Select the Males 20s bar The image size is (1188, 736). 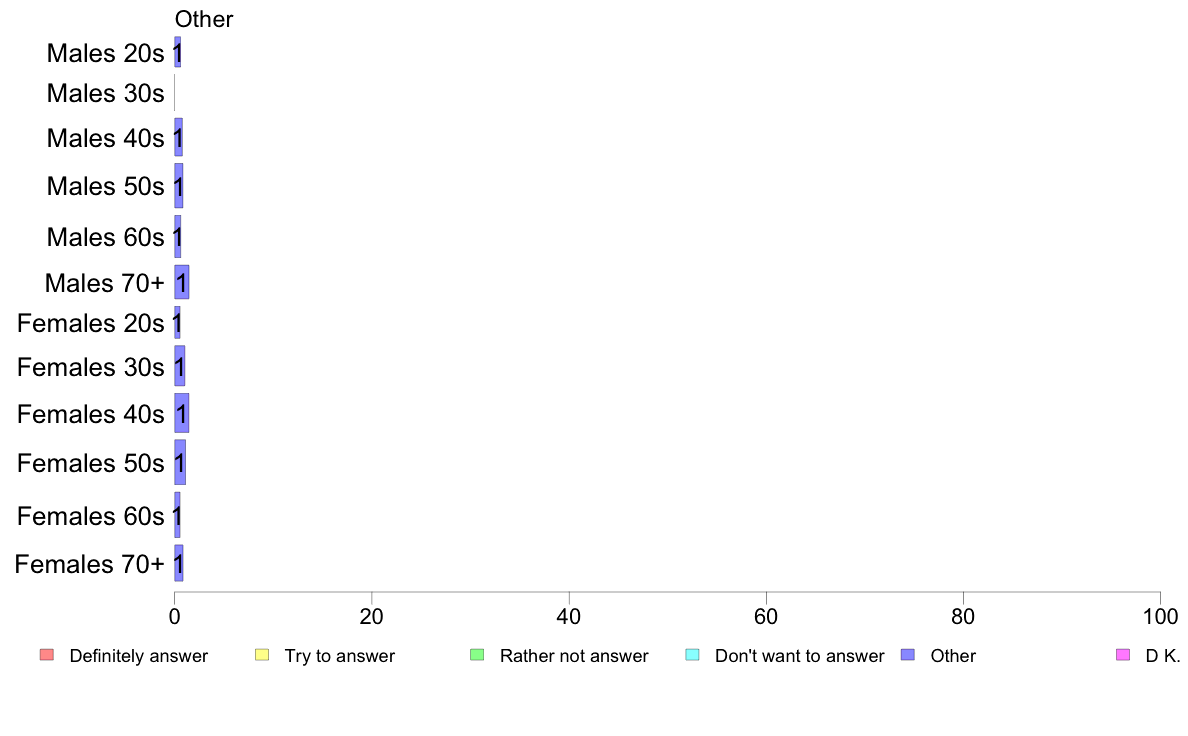(x=177, y=52)
